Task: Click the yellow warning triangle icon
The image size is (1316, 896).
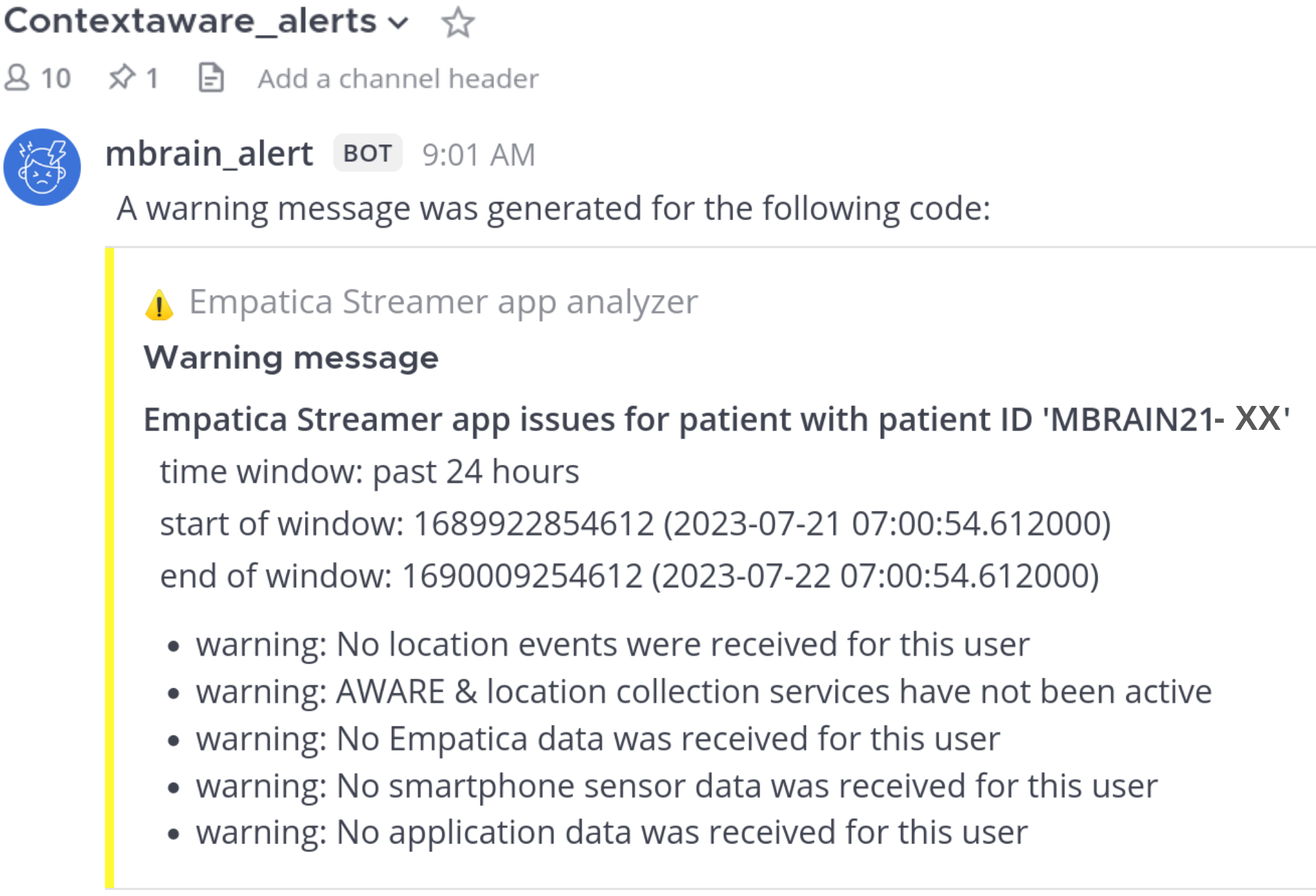Action: [159, 305]
